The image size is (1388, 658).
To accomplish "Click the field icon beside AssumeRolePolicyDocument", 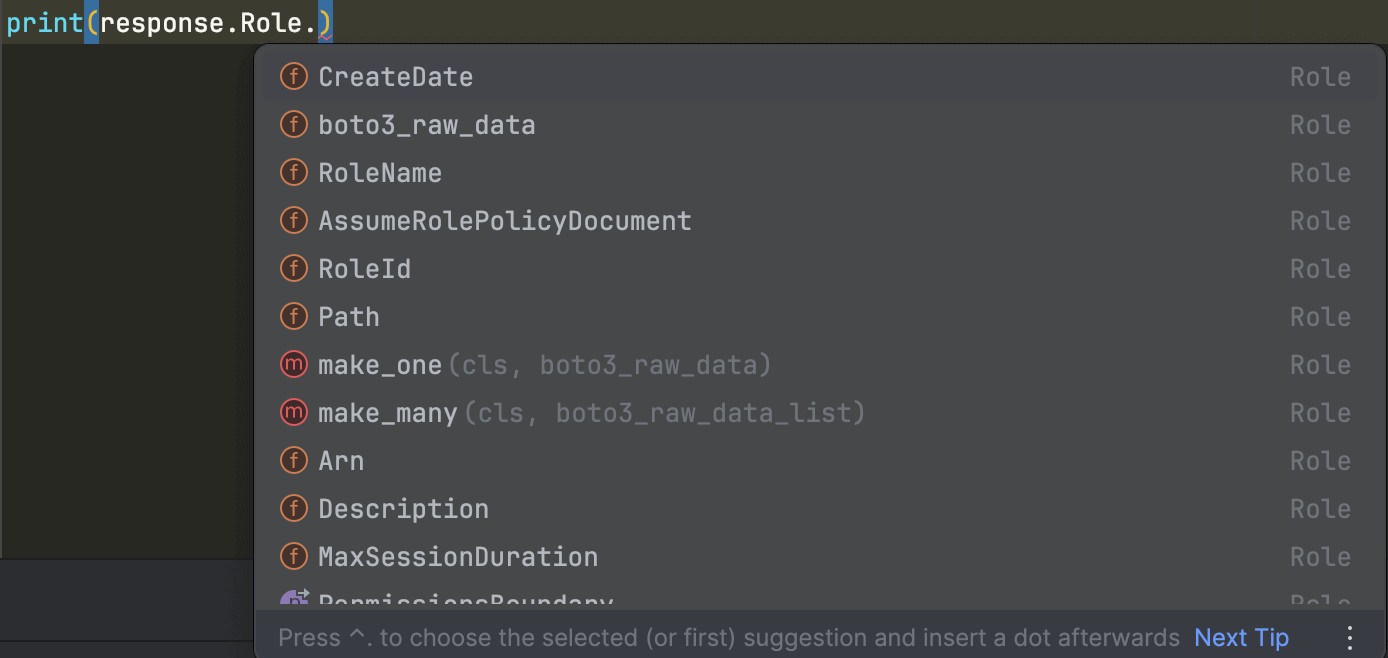I will tap(293, 221).
